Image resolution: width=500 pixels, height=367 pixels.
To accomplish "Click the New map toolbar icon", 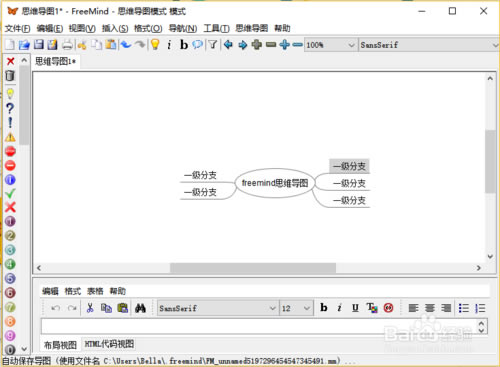I will click(x=10, y=45).
